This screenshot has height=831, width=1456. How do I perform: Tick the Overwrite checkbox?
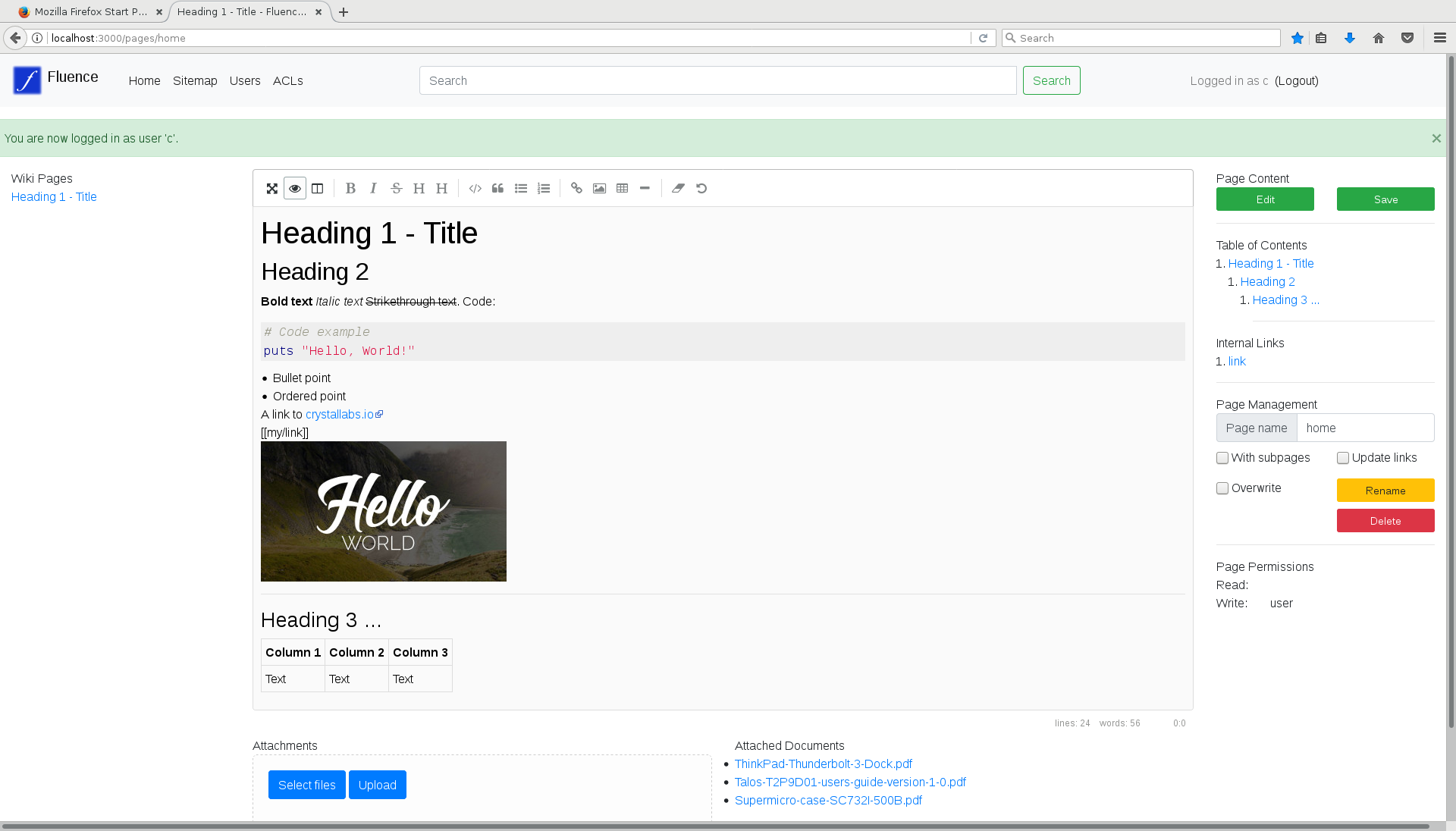pos(1222,488)
